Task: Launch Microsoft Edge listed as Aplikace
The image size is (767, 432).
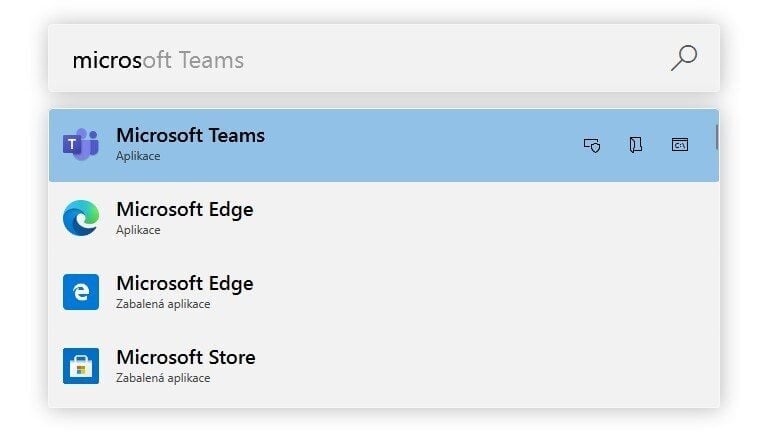Action: click(x=185, y=210)
